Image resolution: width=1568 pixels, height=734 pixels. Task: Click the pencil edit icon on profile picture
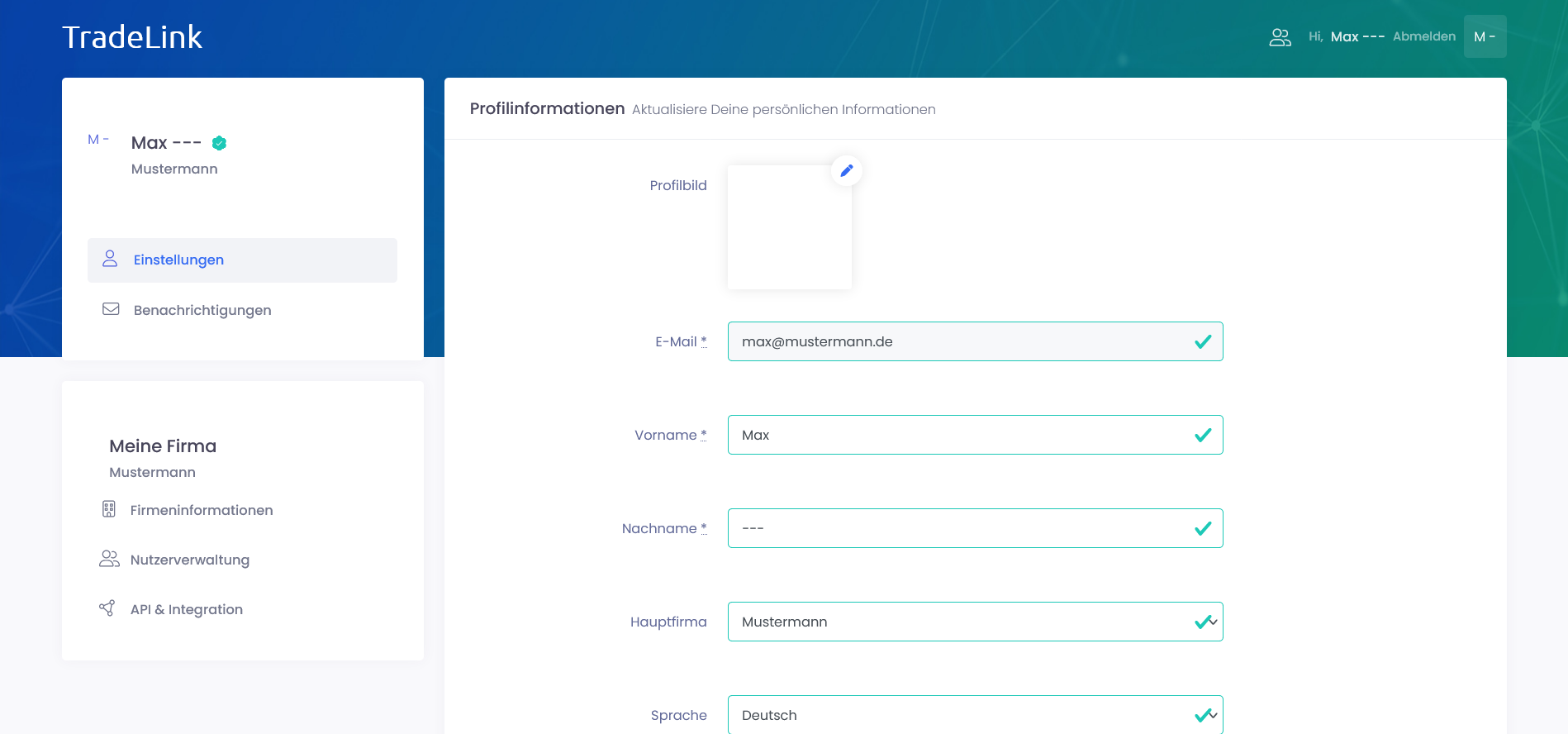pyautogui.click(x=846, y=170)
